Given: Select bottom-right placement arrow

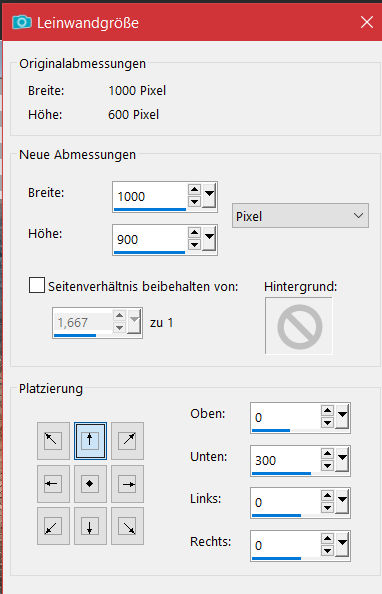Looking at the screenshot, I should click(x=127, y=527).
